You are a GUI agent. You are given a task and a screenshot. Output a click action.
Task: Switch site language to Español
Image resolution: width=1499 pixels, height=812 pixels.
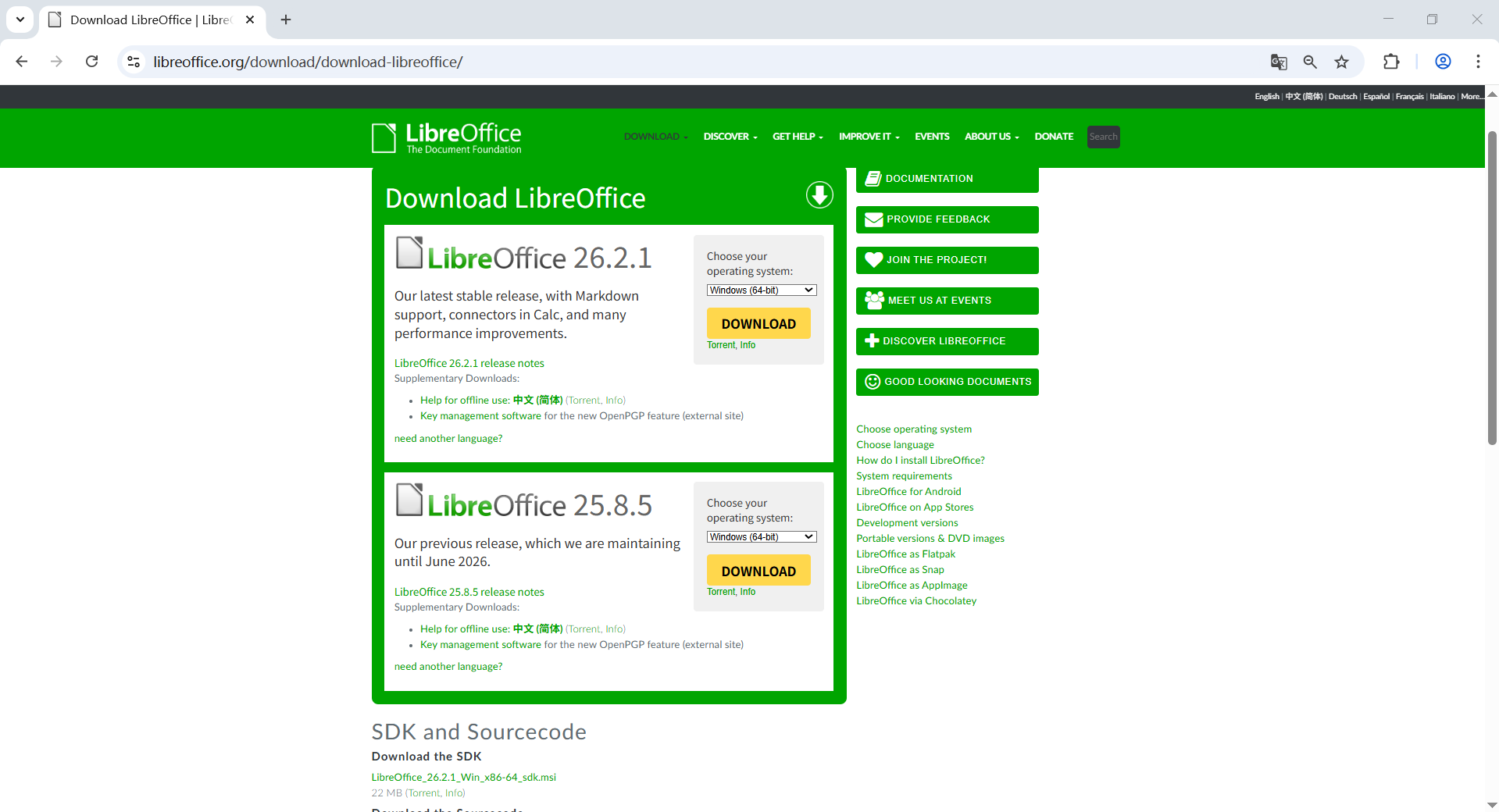point(1376,97)
